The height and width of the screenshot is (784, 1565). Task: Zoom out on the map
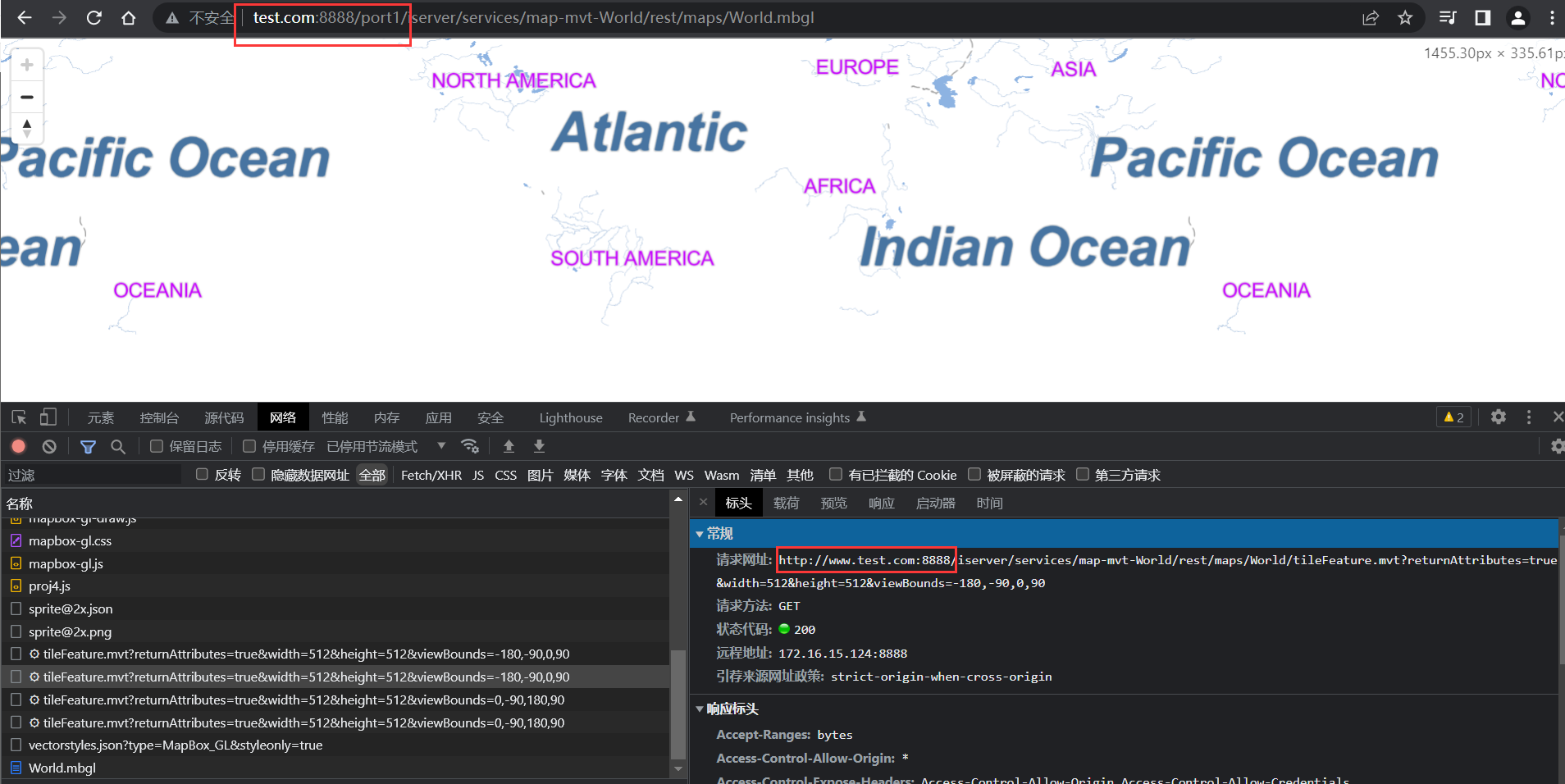pyautogui.click(x=27, y=97)
